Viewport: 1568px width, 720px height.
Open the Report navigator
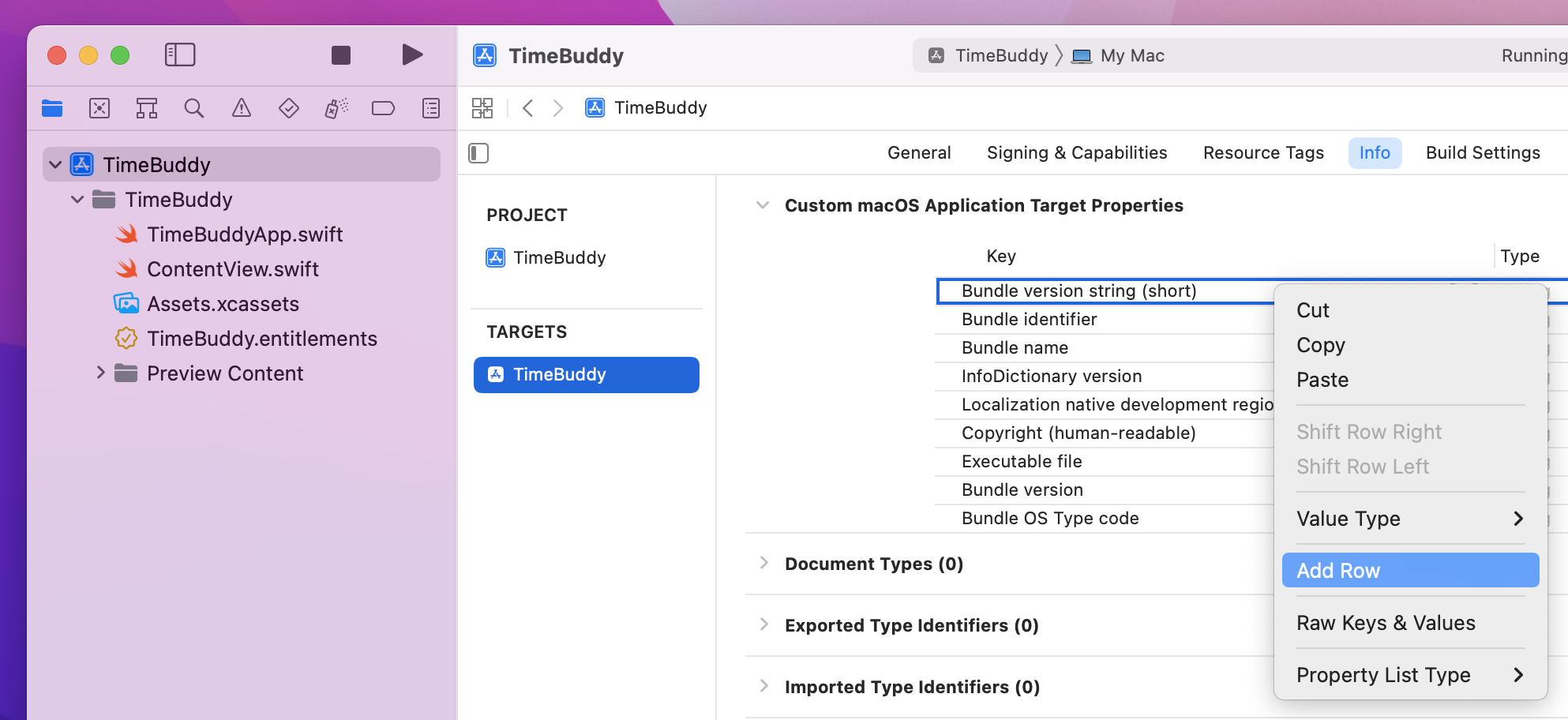pos(430,108)
